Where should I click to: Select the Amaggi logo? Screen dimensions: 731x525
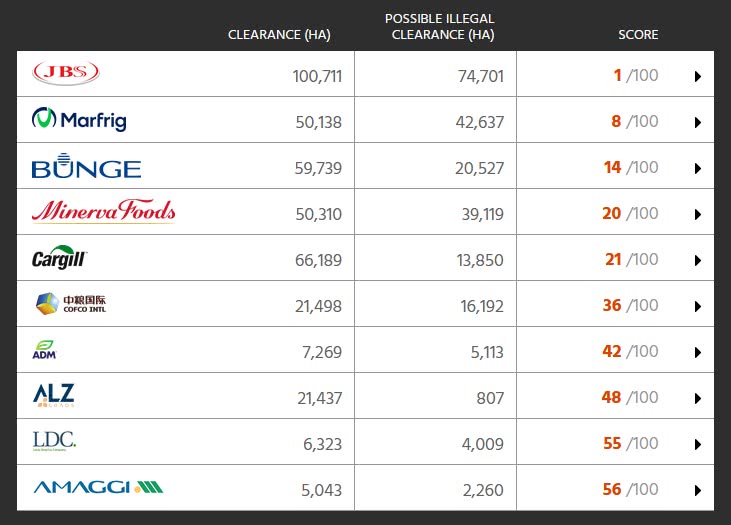coord(98,487)
